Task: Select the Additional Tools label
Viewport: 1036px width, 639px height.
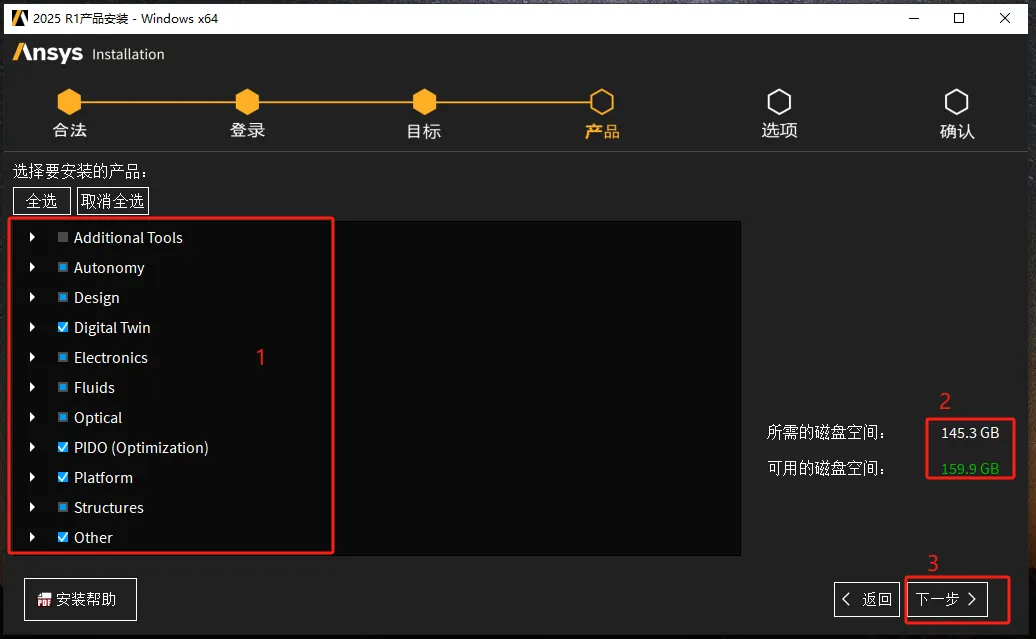Action: point(128,237)
